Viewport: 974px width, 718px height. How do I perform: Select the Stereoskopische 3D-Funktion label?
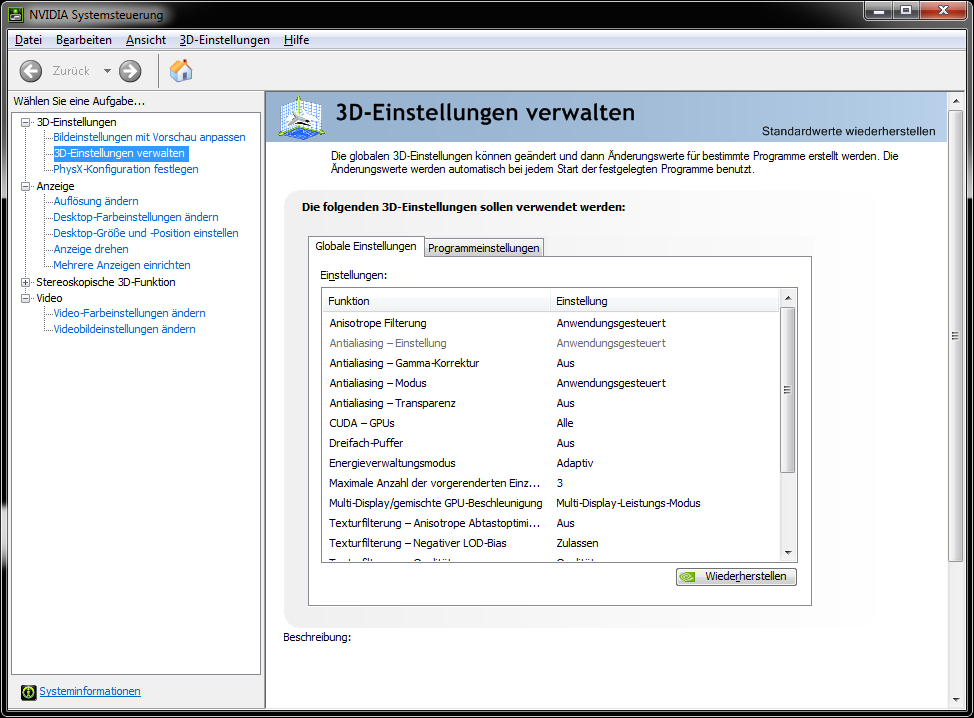coord(106,282)
